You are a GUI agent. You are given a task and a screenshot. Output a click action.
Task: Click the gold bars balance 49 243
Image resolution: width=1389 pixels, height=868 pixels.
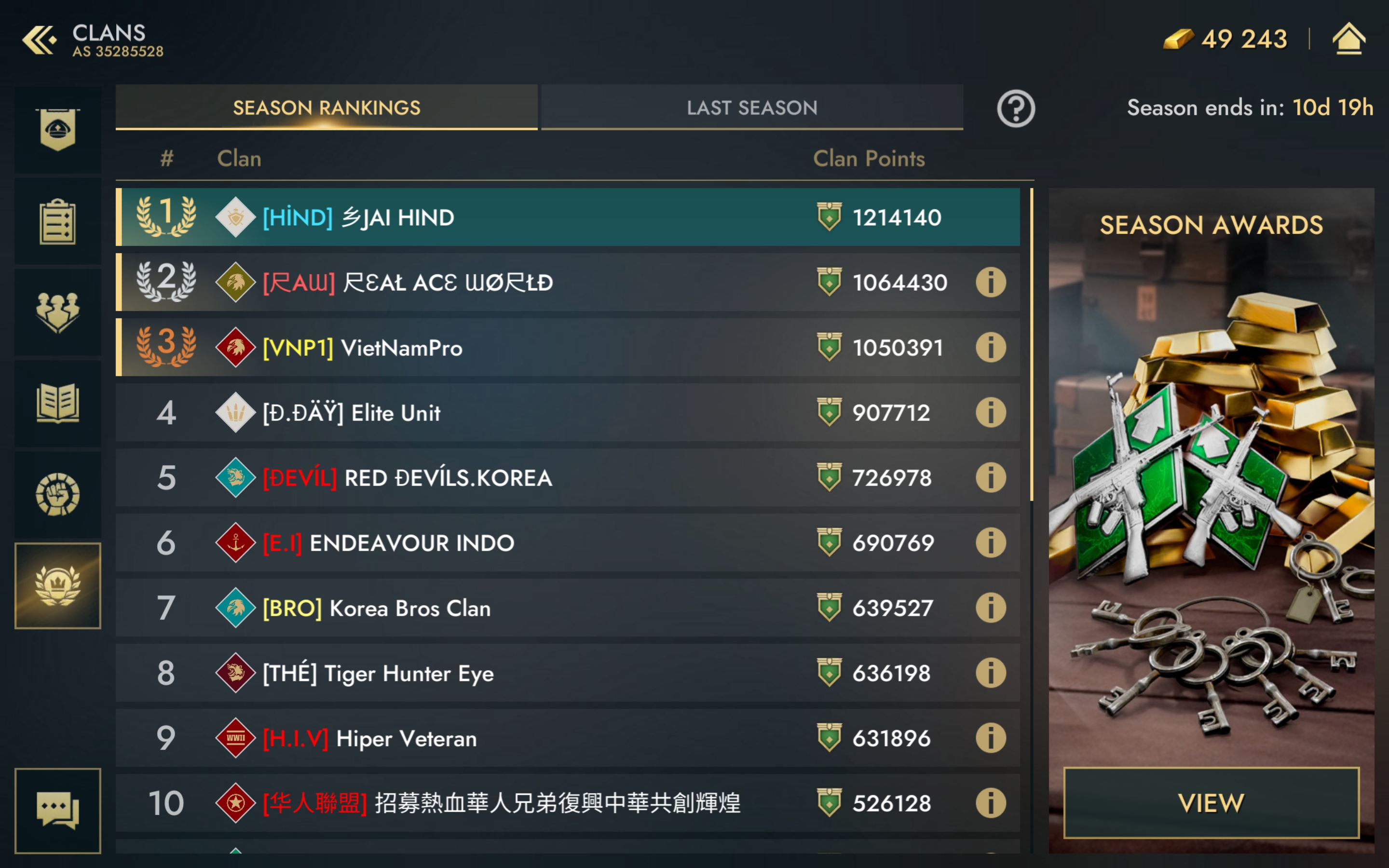pyautogui.click(x=1226, y=39)
